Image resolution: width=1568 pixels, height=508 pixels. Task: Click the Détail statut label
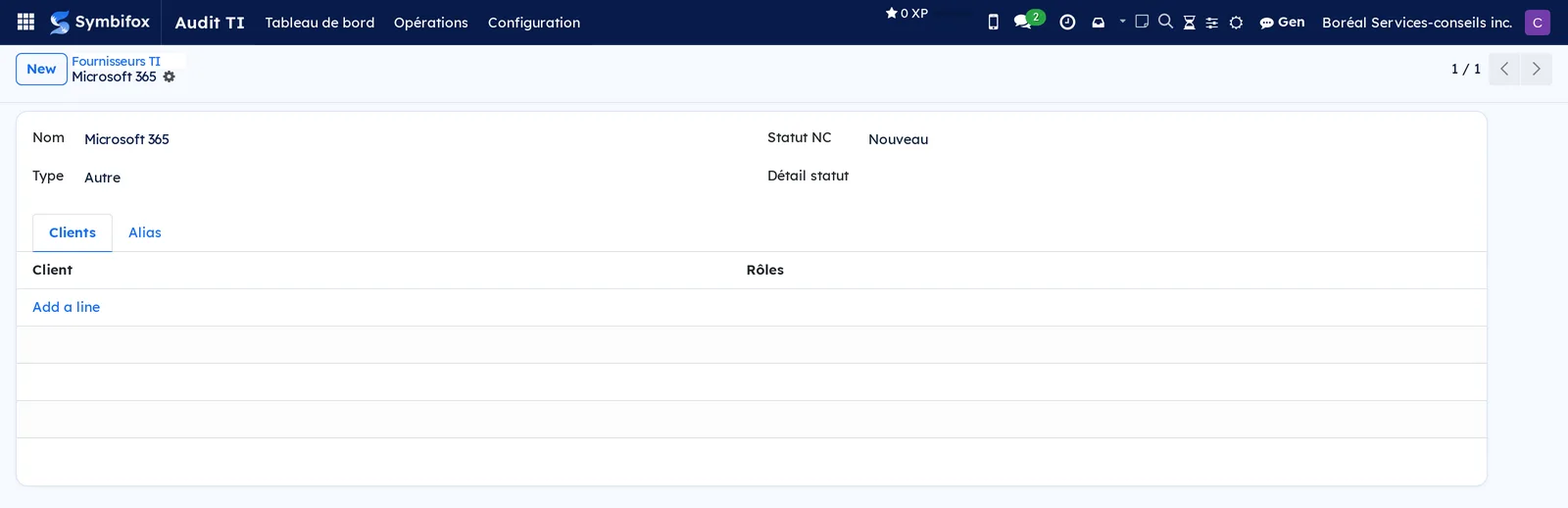click(808, 176)
